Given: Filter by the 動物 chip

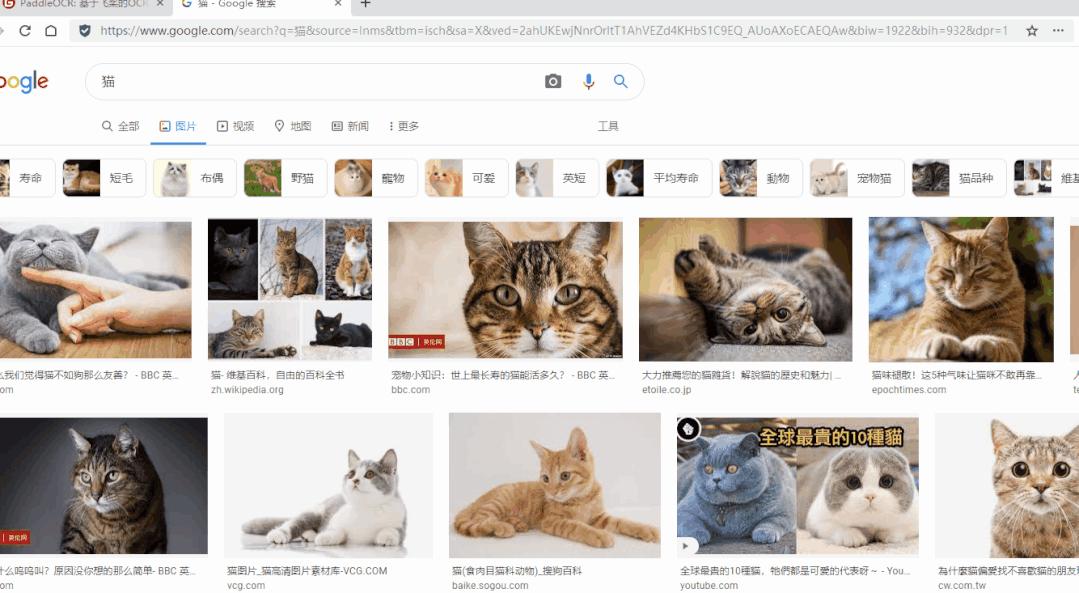Looking at the screenshot, I should (x=760, y=178).
